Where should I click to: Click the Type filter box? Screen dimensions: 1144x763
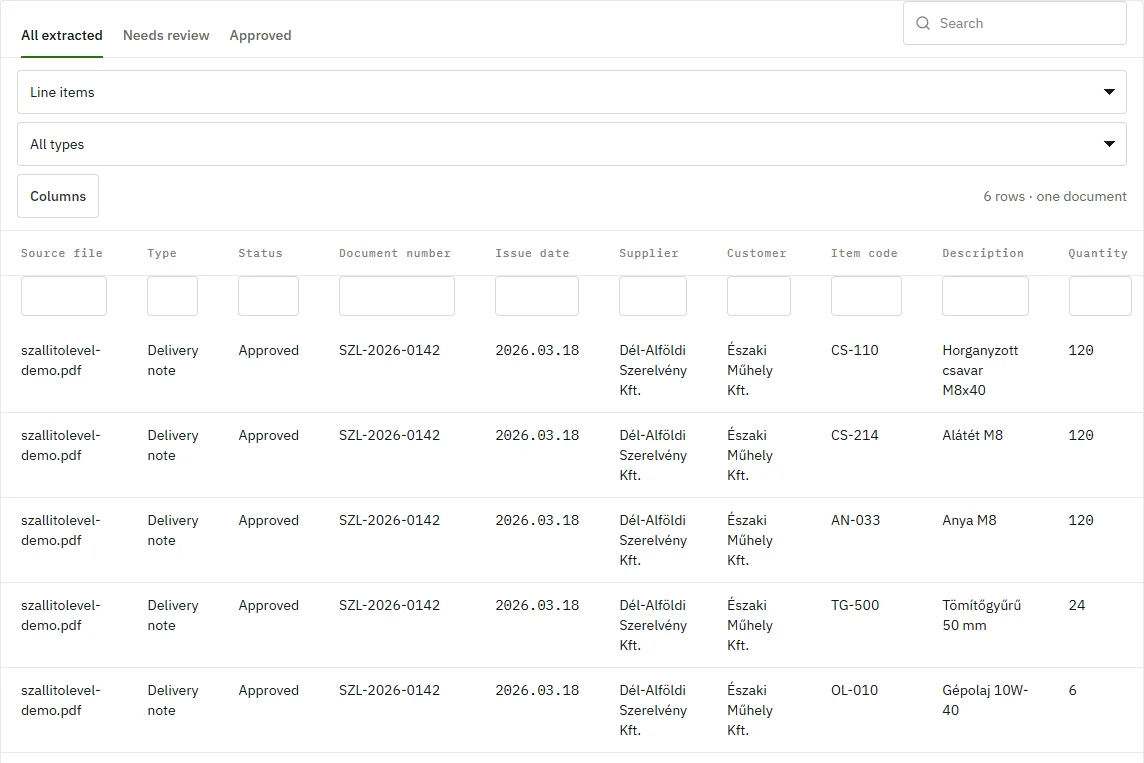pos(172,296)
